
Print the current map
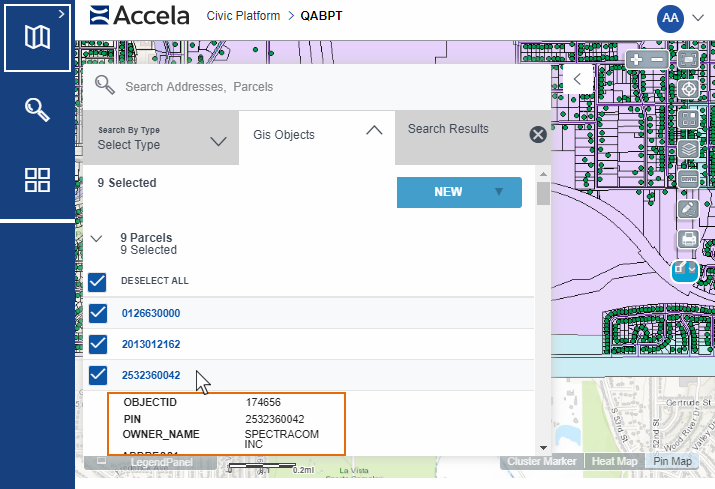(x=688, y=238)
